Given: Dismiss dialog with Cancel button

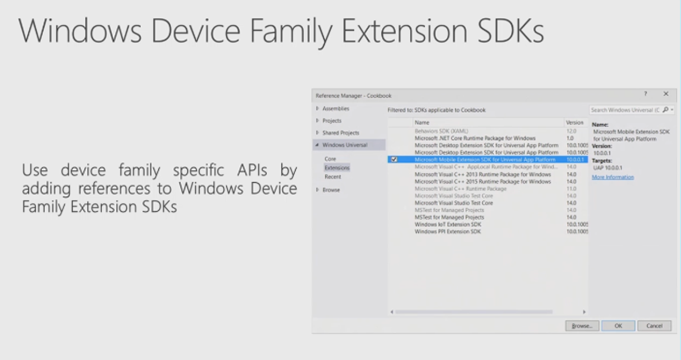Looking at the screenshot, I should [654, 326].
